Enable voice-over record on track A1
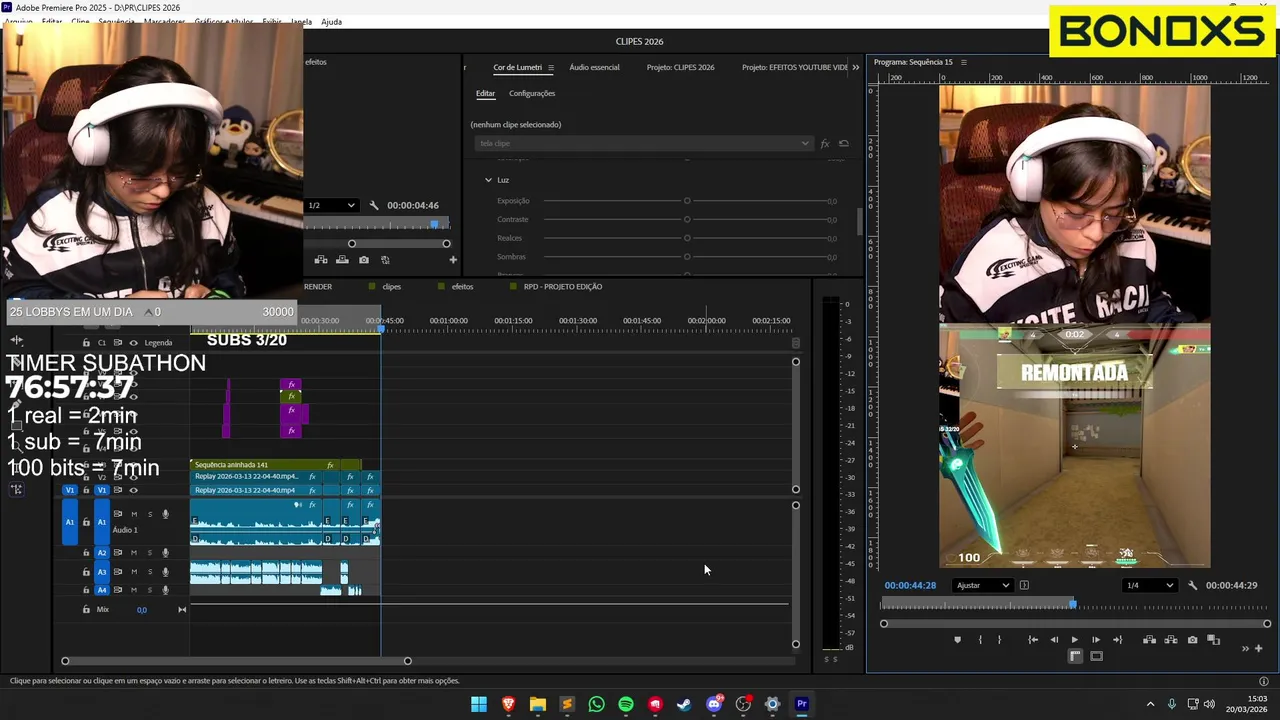The height and width of the screenshot is (720, 1280). pos(165,514)
